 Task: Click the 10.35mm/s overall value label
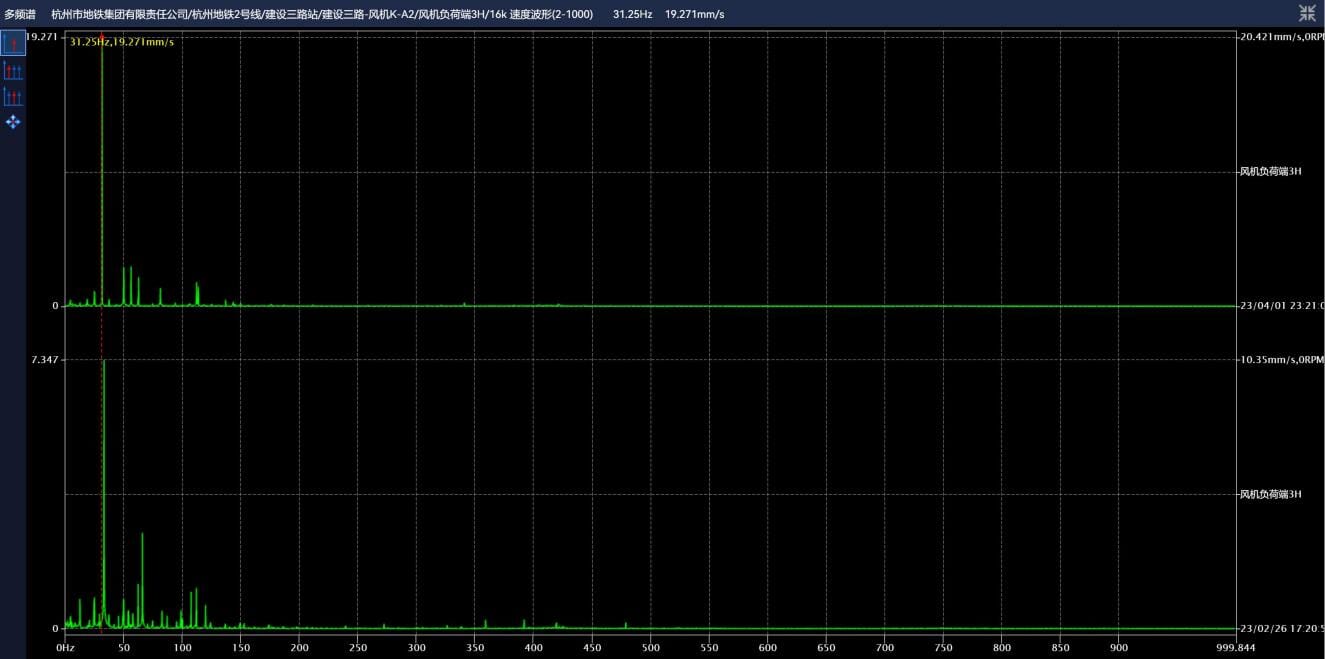[1281, 360]
